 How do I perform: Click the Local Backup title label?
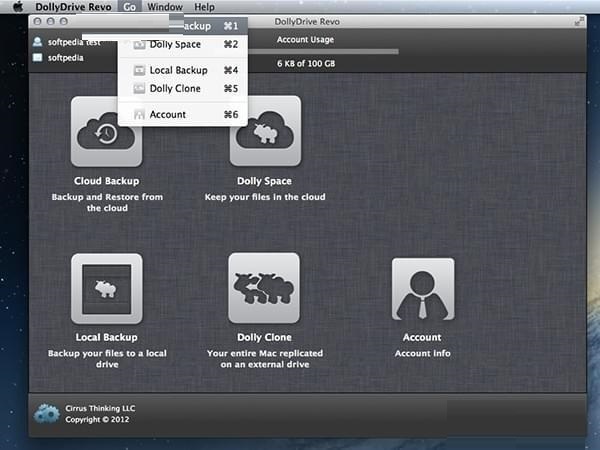coord(106,337)
